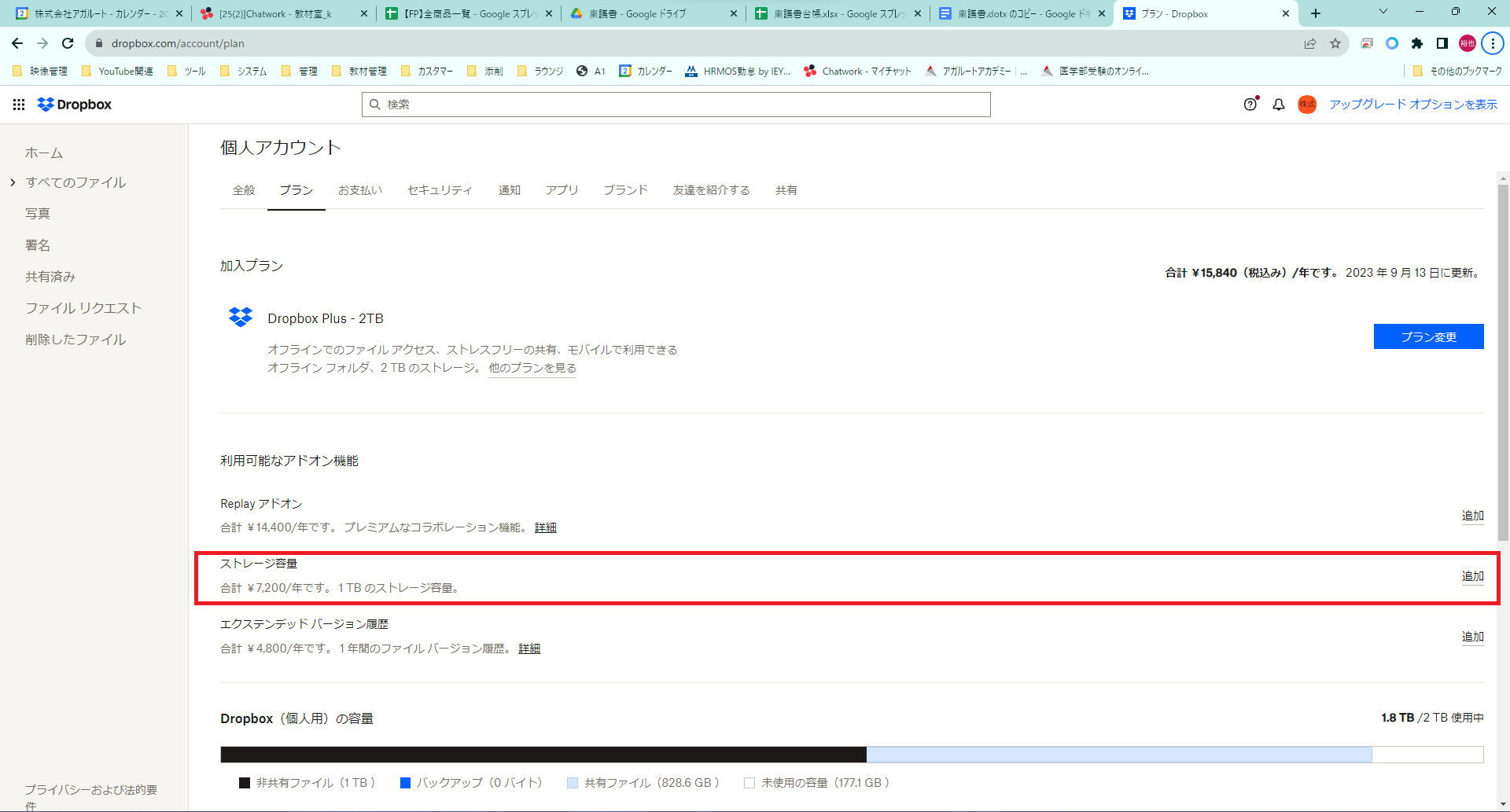Open the notifications bell
The height and width of the screenshot is (812, 1510).
click(x=1279, y=105)
